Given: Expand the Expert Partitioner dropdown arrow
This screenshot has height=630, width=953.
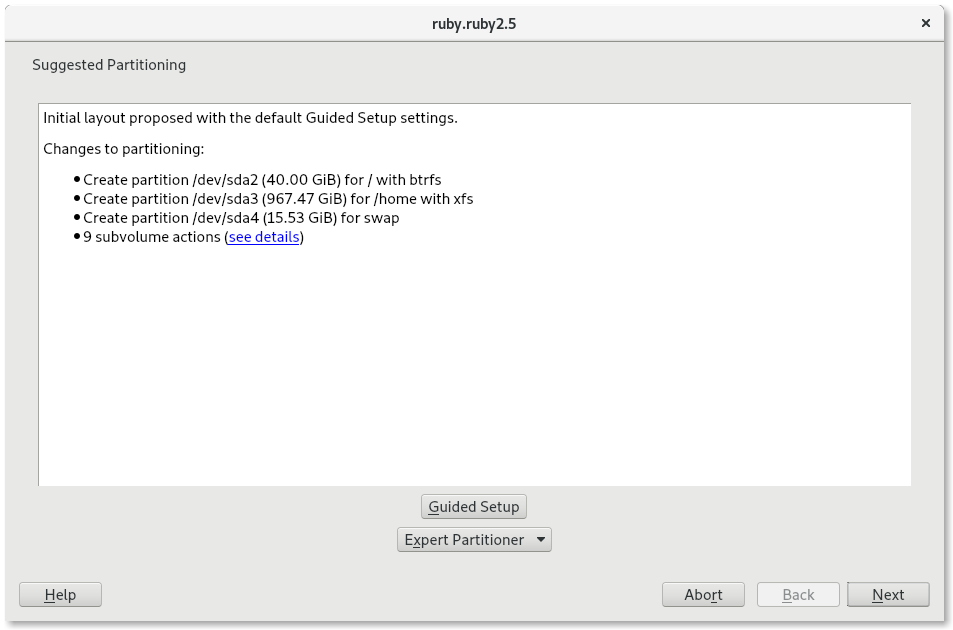Looking at the screenshot, I should 540,540.
